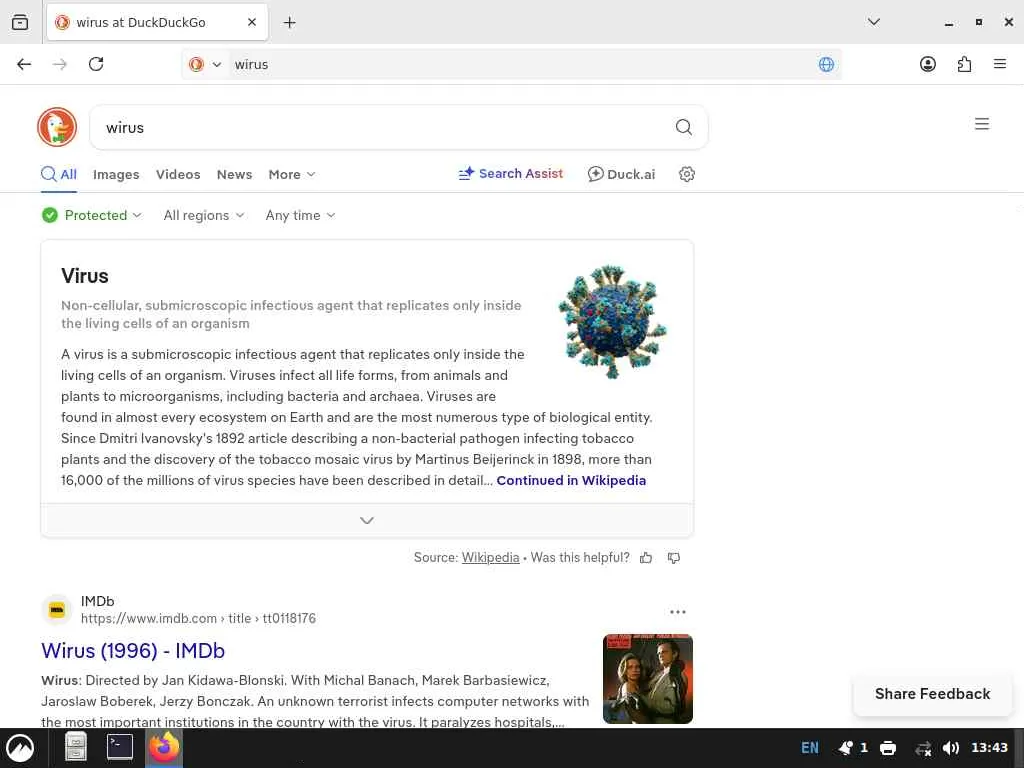Click the IMDb site name label

click(97, 601)
